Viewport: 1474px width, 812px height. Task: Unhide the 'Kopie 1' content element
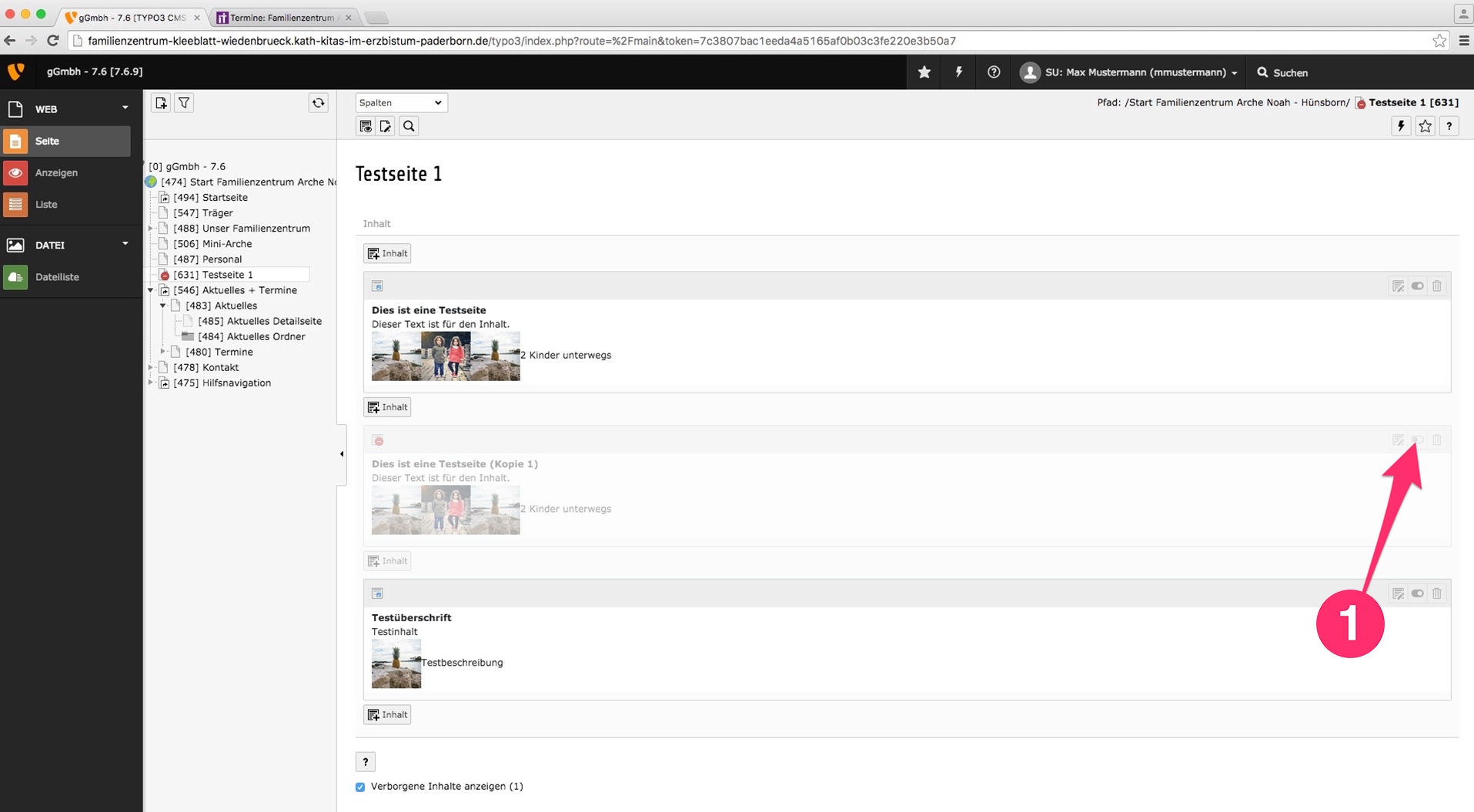coord(1417,440)
